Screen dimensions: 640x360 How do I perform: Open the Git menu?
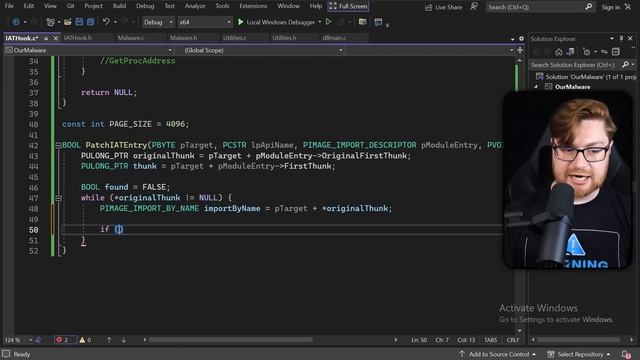click(x=70, y=6)
